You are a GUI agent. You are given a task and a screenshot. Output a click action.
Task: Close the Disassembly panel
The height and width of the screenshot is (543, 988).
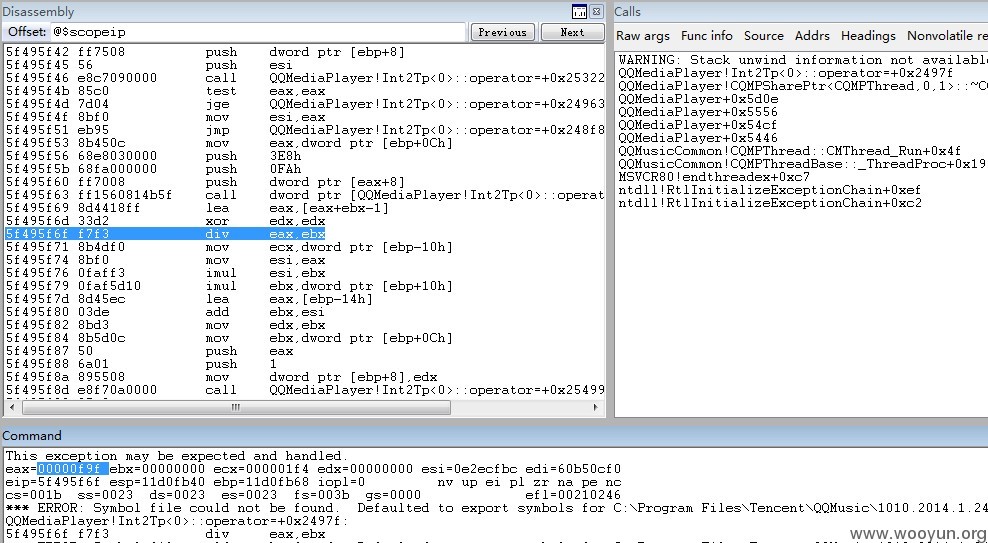[x=596, y=11]
